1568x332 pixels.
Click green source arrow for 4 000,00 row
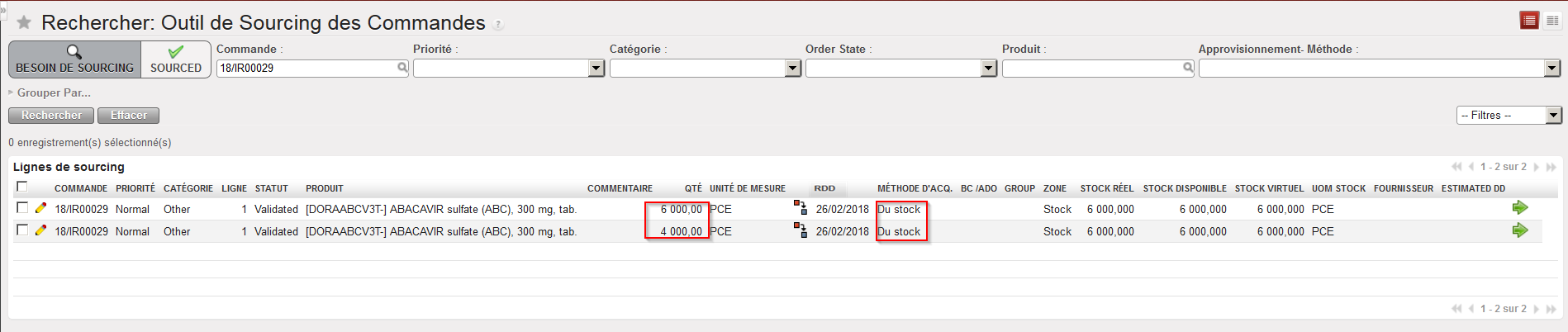tap(1520, 230)
